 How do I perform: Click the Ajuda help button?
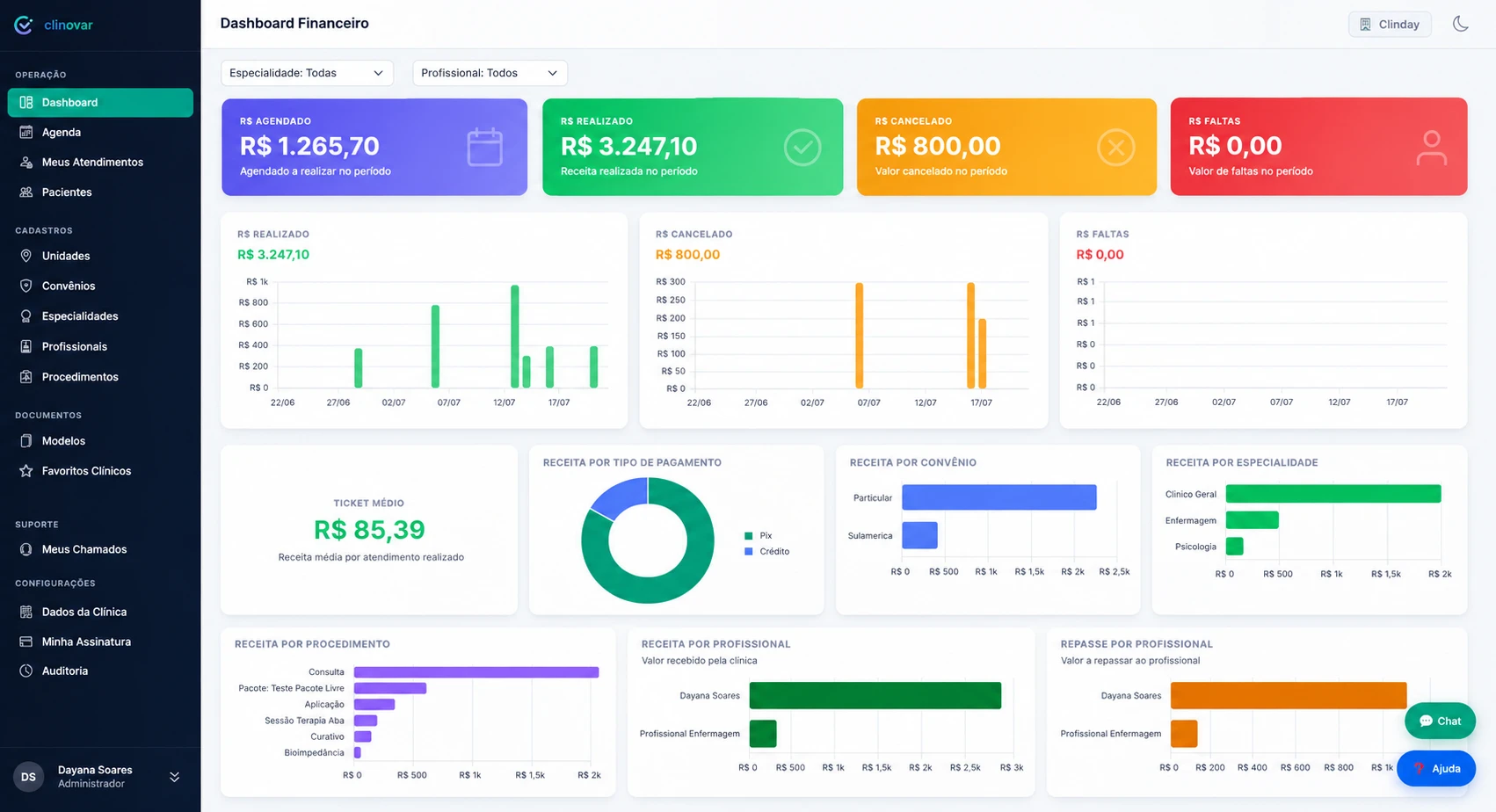pos(1436,768)
